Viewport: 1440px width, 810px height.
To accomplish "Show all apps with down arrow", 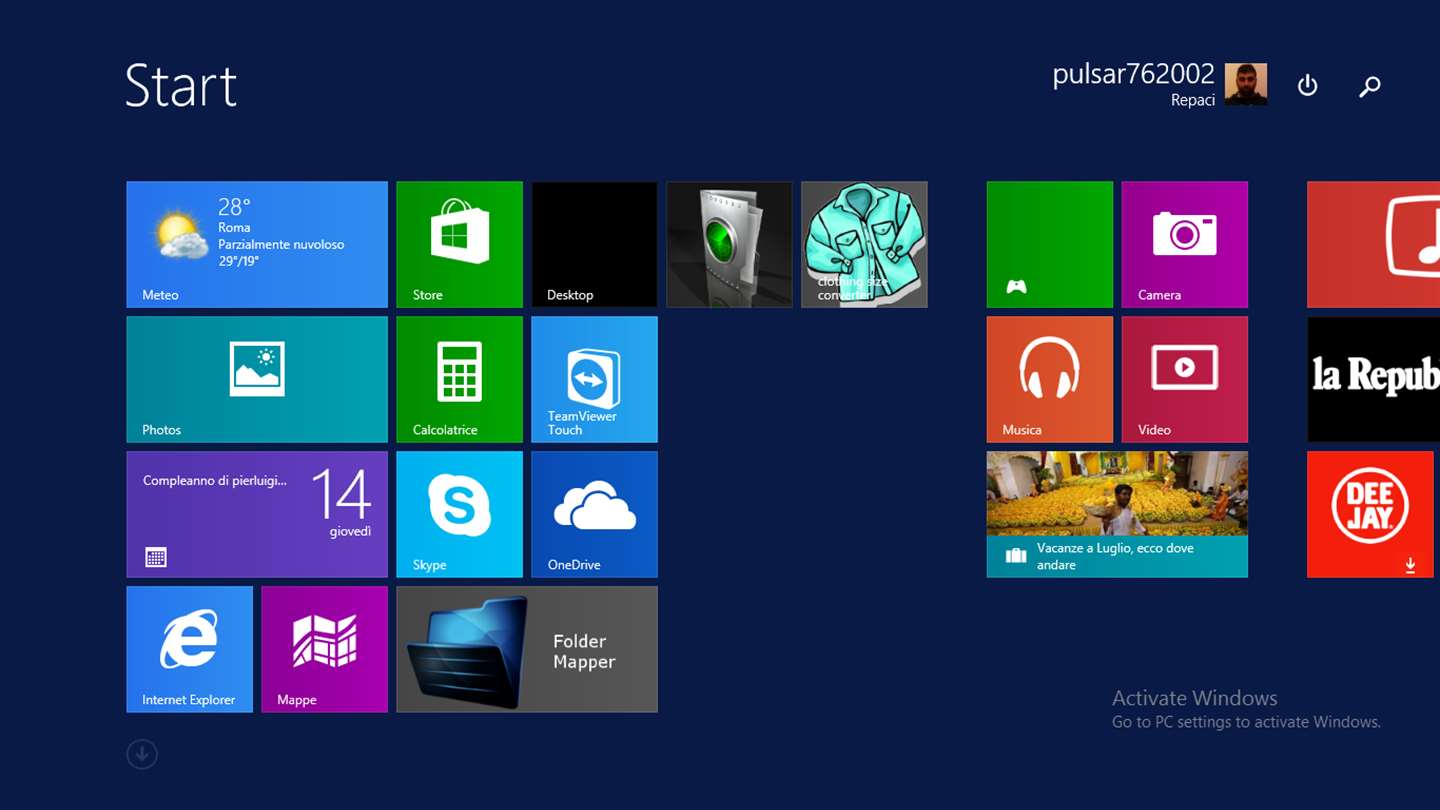I will tap(142, 754).
